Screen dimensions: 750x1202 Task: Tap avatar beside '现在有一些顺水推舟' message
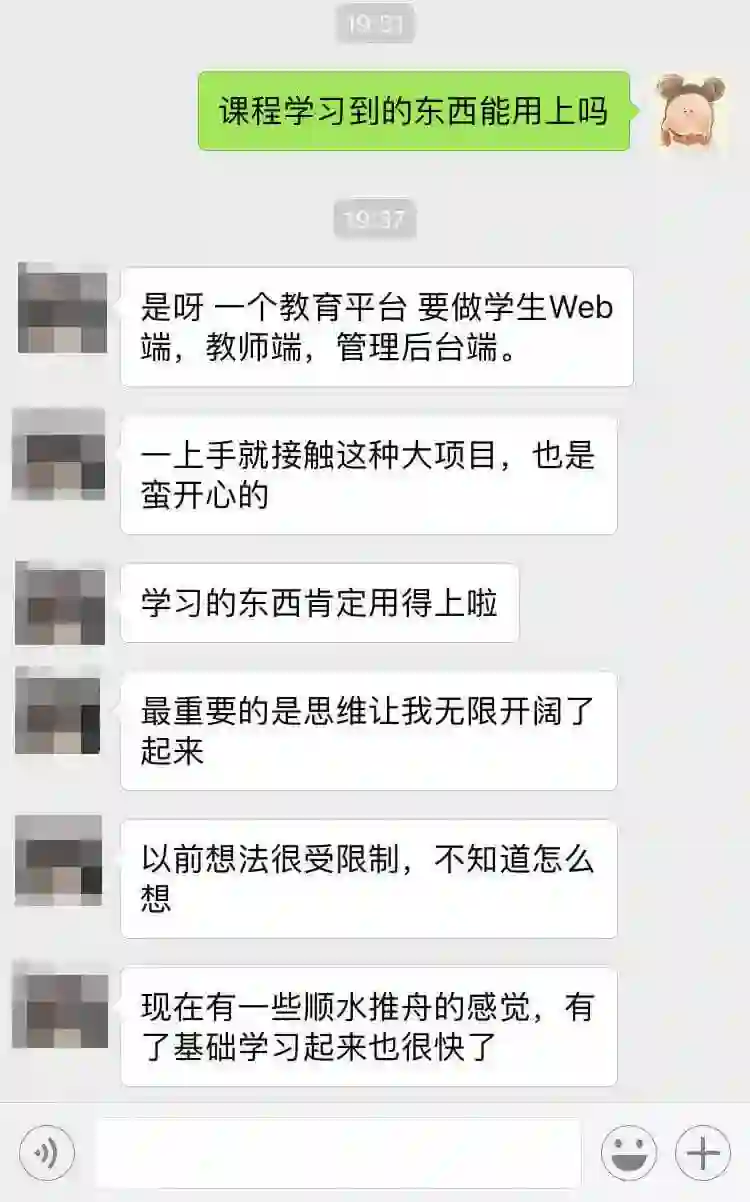[x=60, y=1007]
